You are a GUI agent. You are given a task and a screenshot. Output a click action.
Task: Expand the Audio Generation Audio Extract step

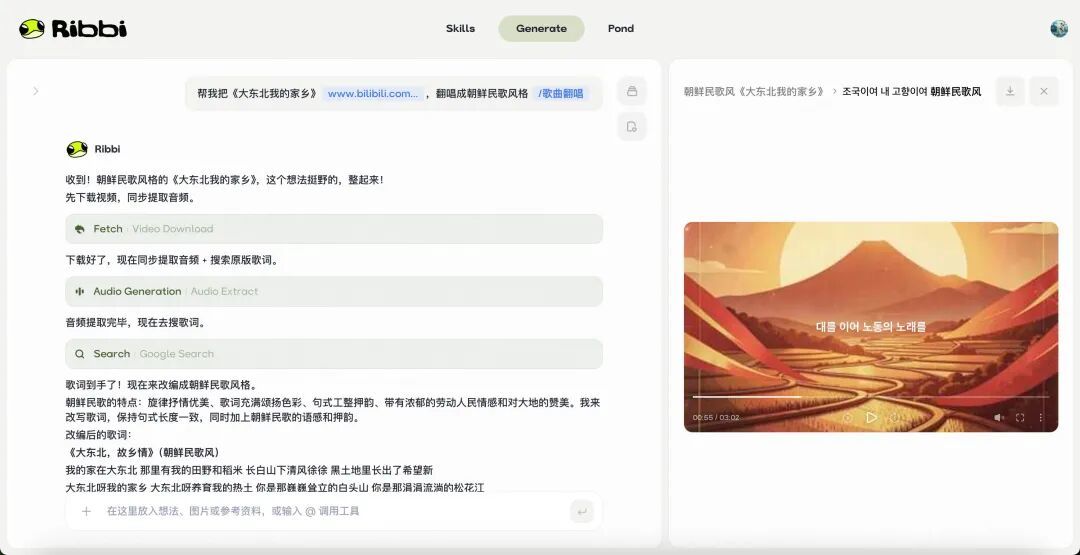334,291
